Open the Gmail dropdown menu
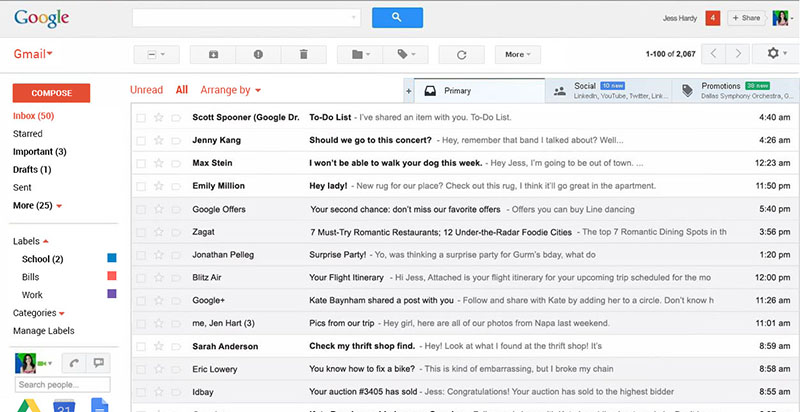Viewport: 800px width, 412px height. [33, 54]
